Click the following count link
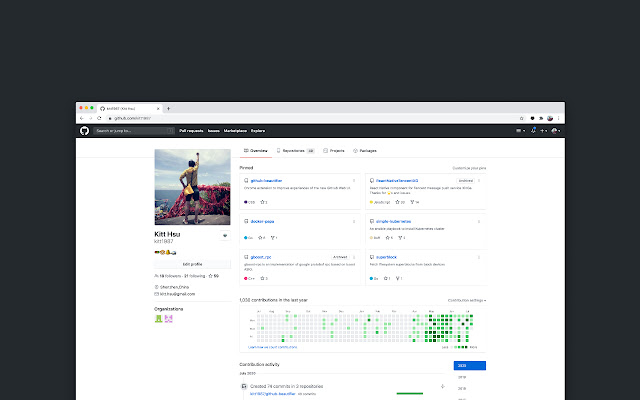The height and width of the screenshot is (400, 640). click(194, 276)
